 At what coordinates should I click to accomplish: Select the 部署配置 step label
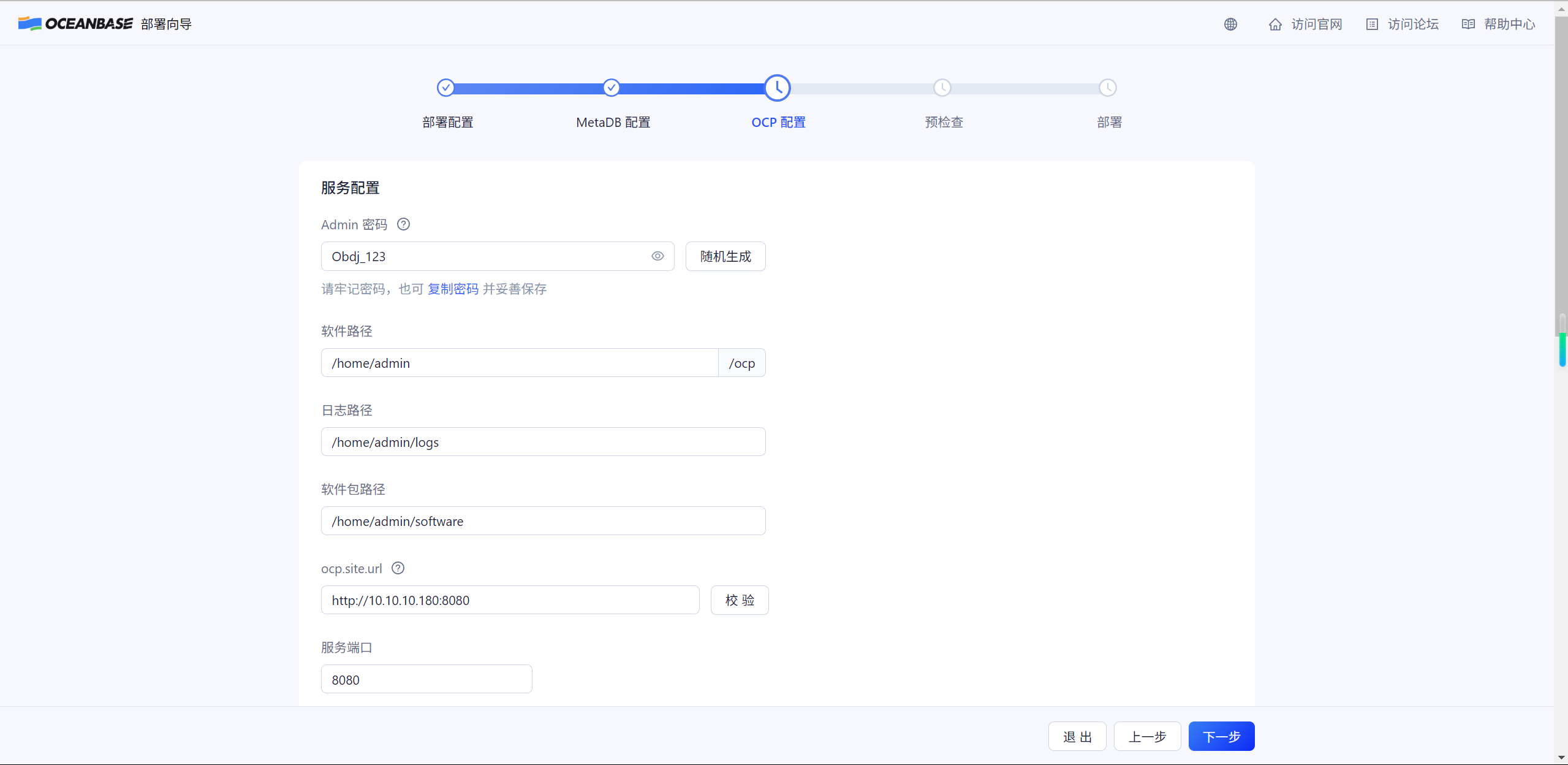point(448,122)
